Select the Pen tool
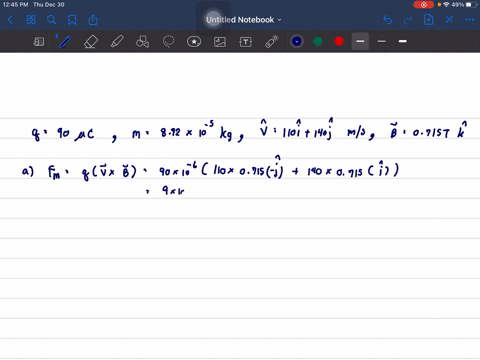This screenshot has width=480, height=360. (x=65, y=42)
